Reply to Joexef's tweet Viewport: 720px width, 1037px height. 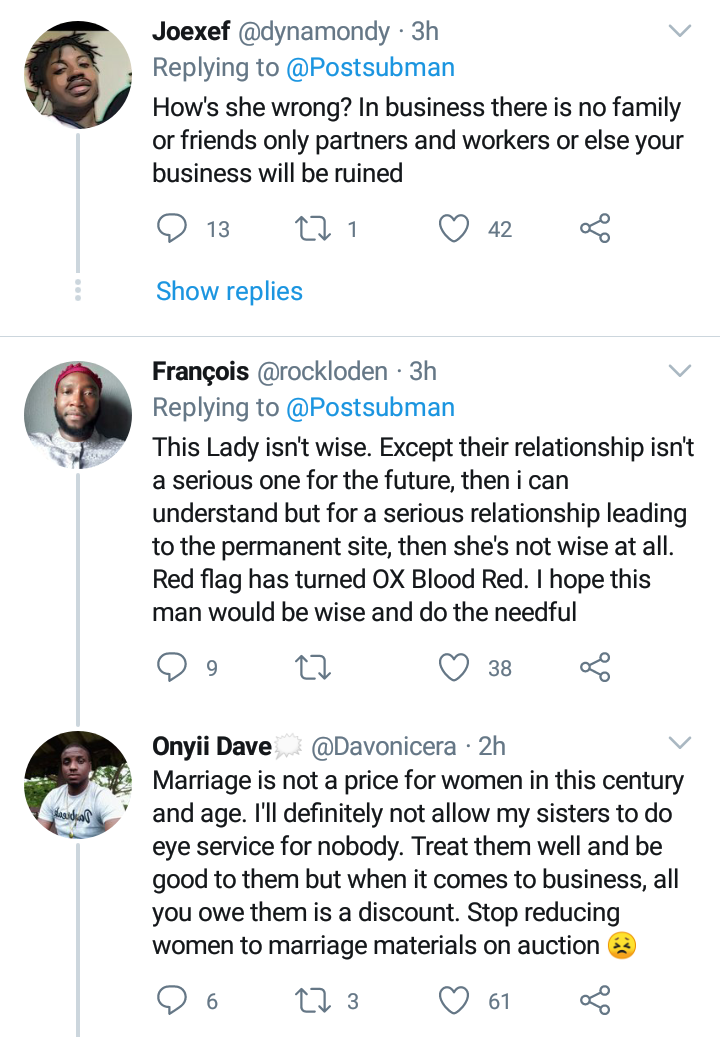tap(173, 229)
